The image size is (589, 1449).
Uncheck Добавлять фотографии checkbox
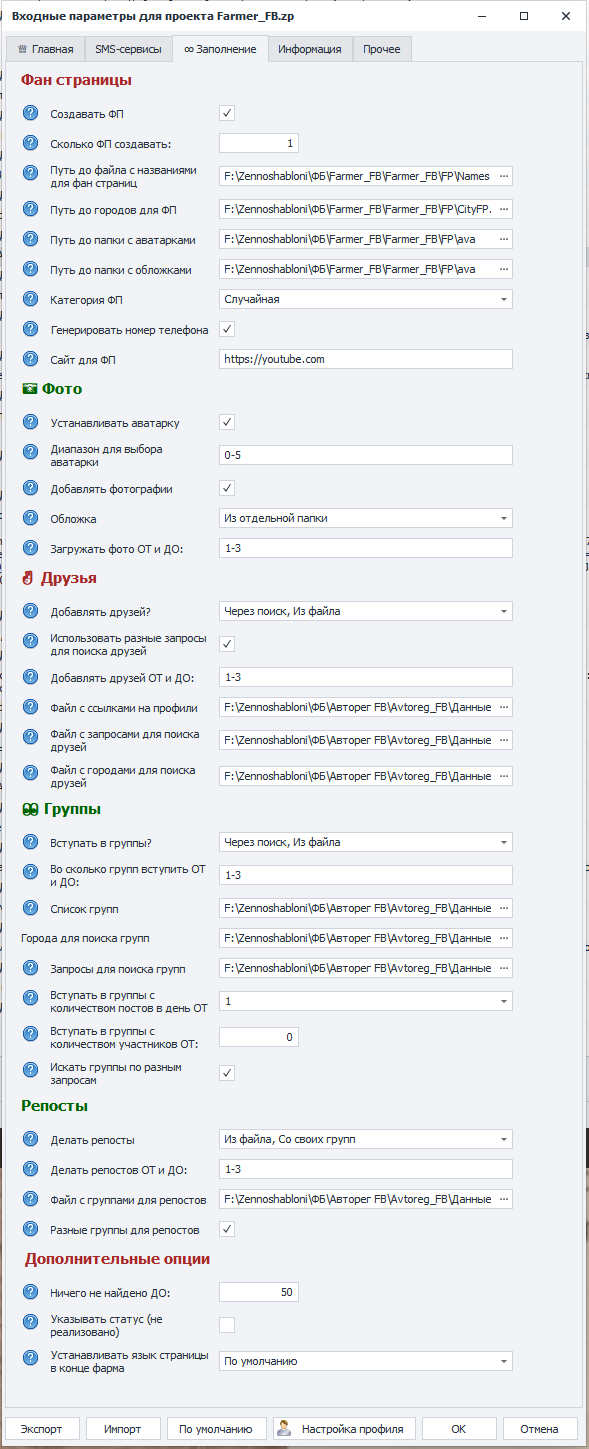click(227, 489)
